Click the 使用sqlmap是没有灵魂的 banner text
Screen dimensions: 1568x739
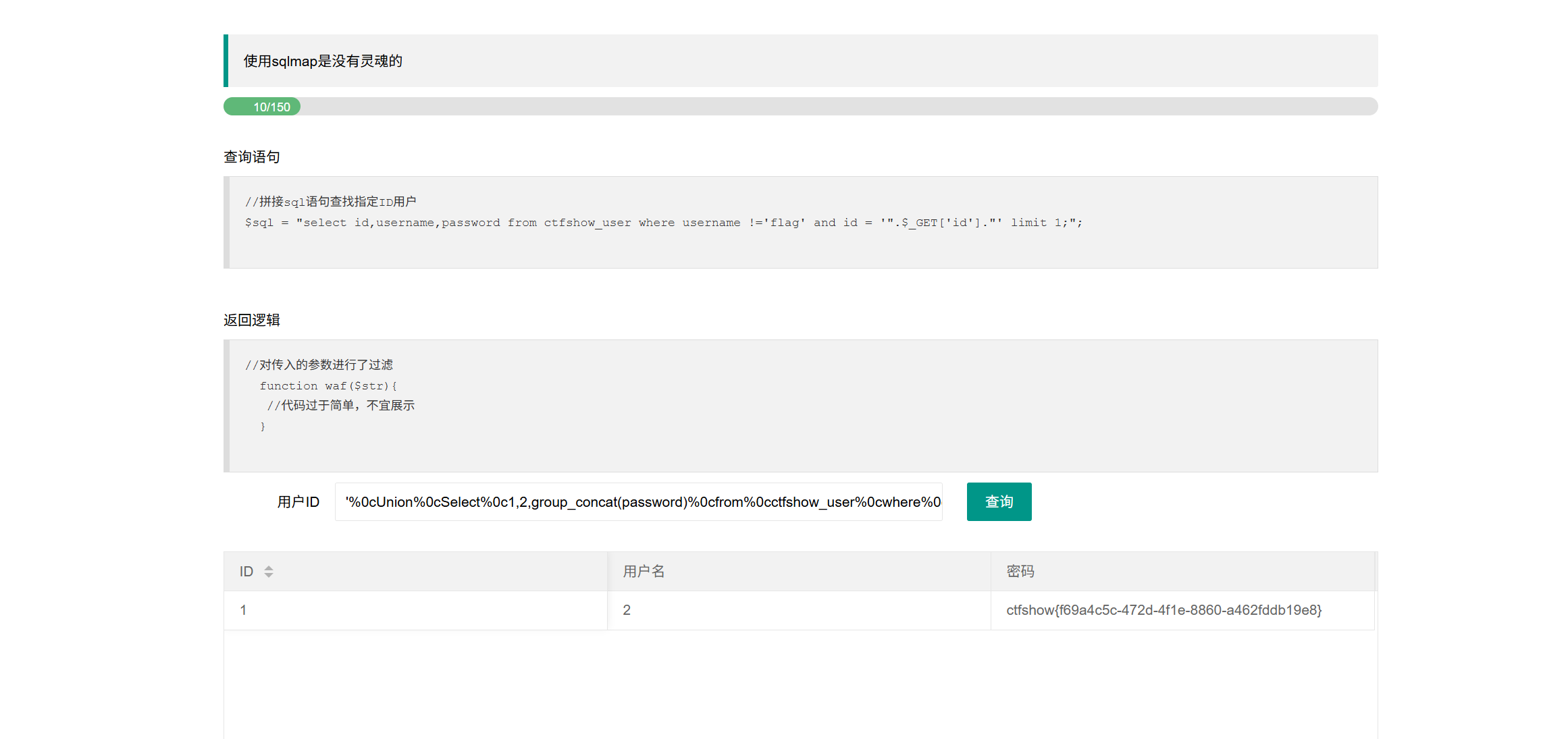323,61
